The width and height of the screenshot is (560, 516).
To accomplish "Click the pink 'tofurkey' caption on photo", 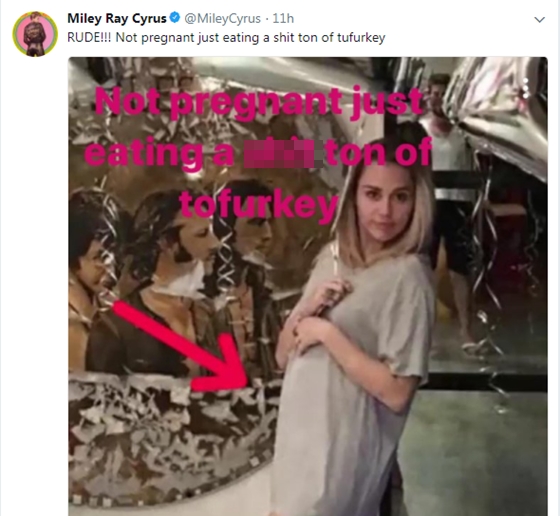I will coord(259,205).
